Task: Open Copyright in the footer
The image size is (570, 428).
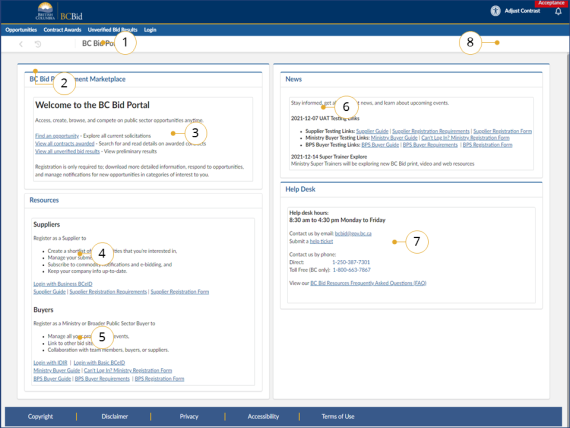Action: 40,416
